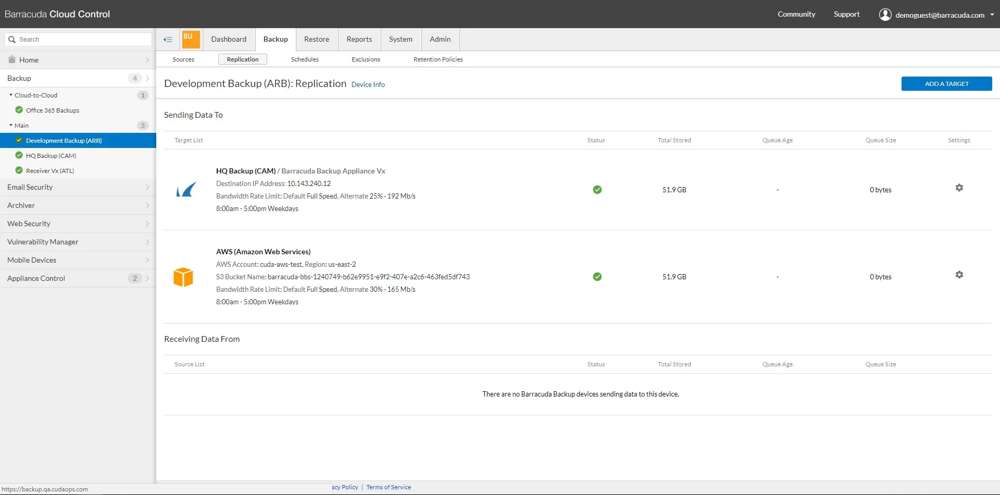Screen dimensions: 1000x495
Task: Click the user avatar icon
Action: [x=885, y=15]
